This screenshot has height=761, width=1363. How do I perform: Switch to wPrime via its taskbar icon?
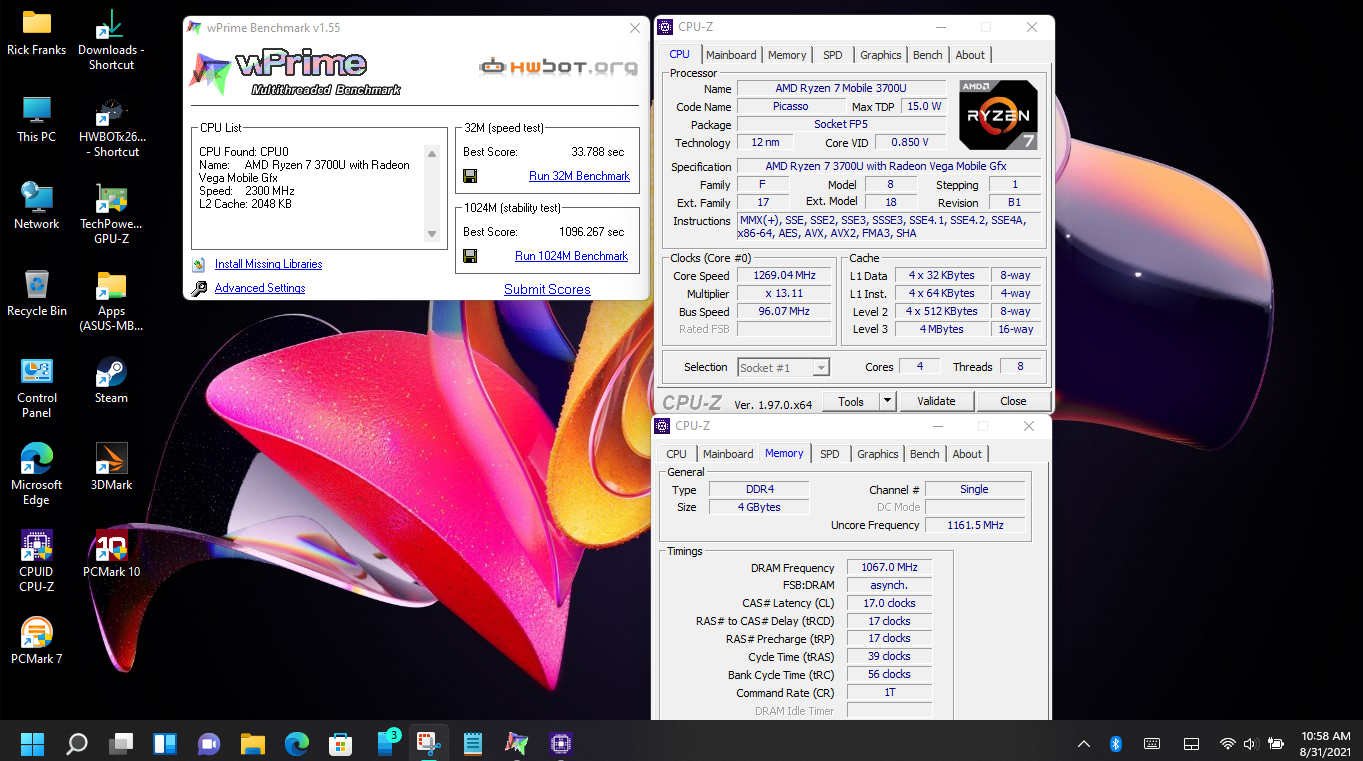[517, 744]
